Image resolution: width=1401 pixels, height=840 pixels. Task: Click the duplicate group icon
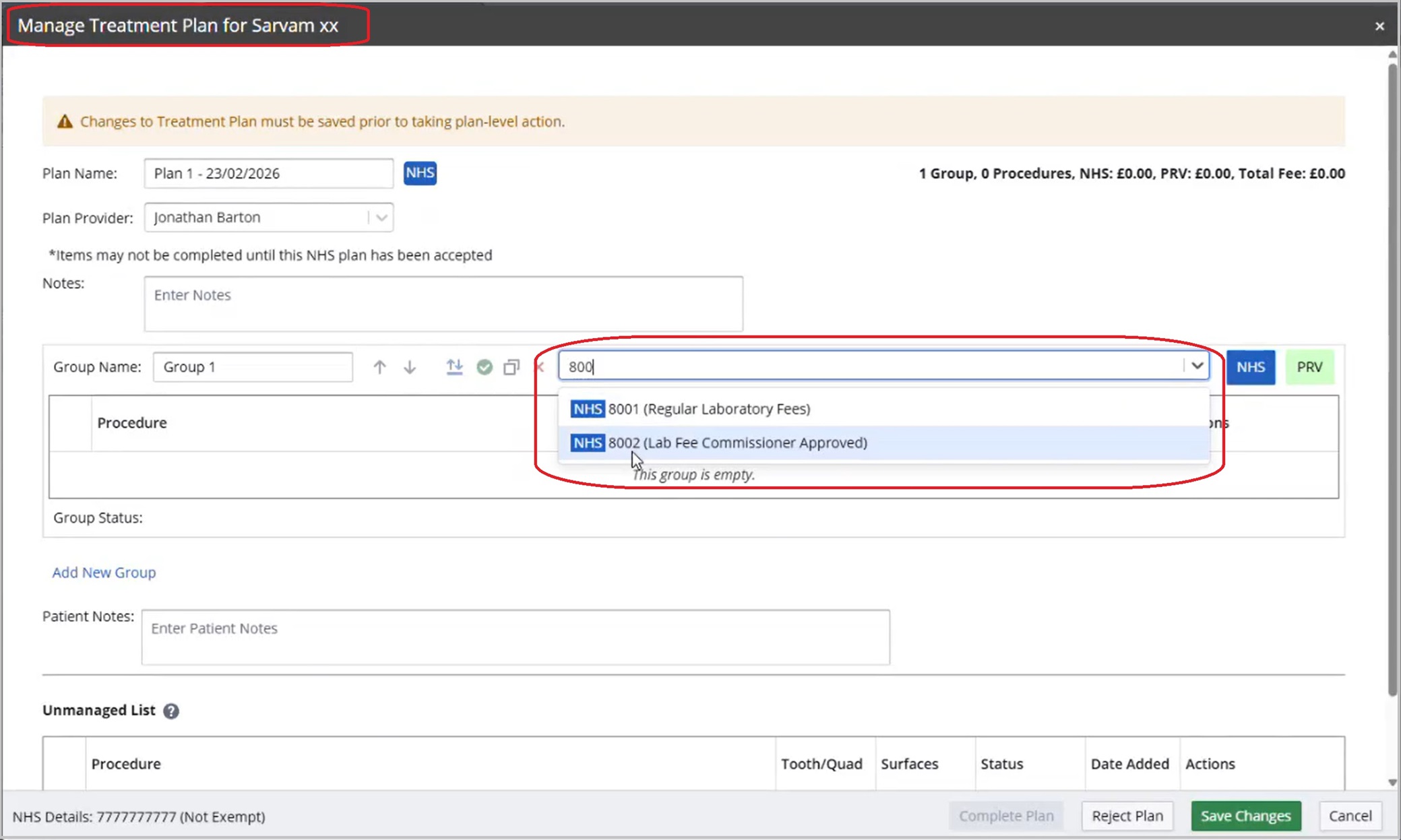(511, 367)
